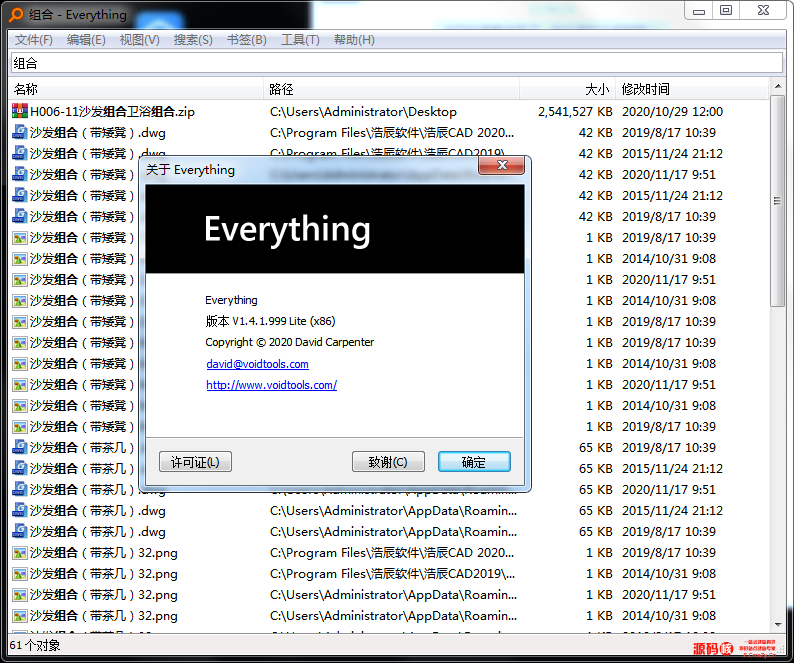Open the david@voidtools.com email link
794x663 pixels.
[x=257, y=364]
